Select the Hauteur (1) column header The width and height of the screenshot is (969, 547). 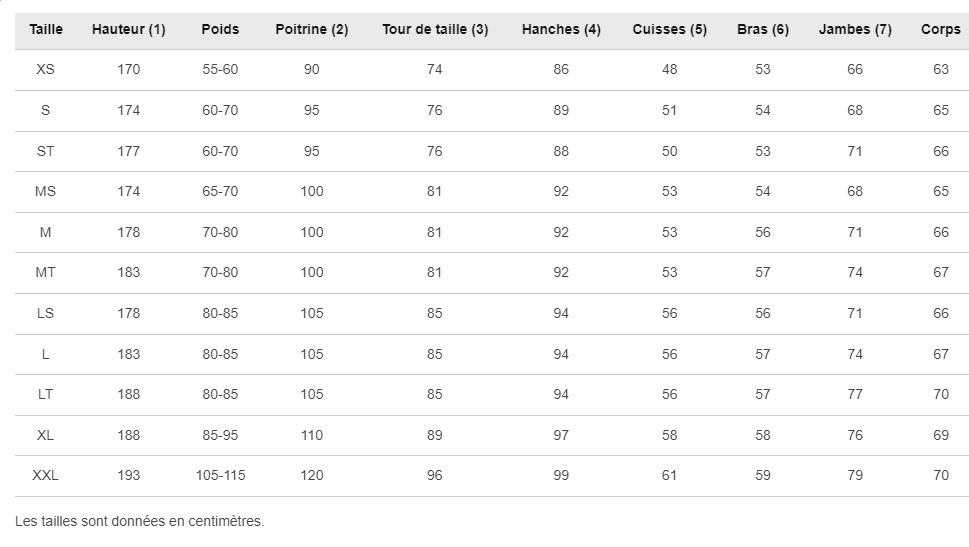click(129, 29)
